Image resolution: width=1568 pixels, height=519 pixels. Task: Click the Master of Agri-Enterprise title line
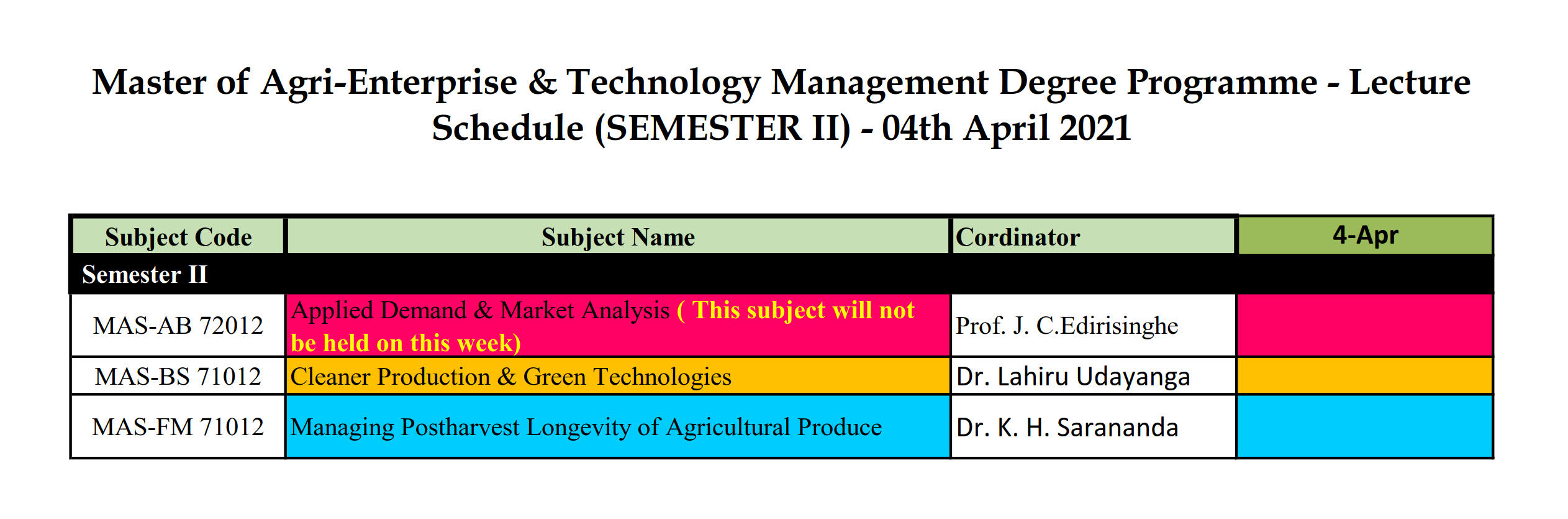[x=781, y=82]
